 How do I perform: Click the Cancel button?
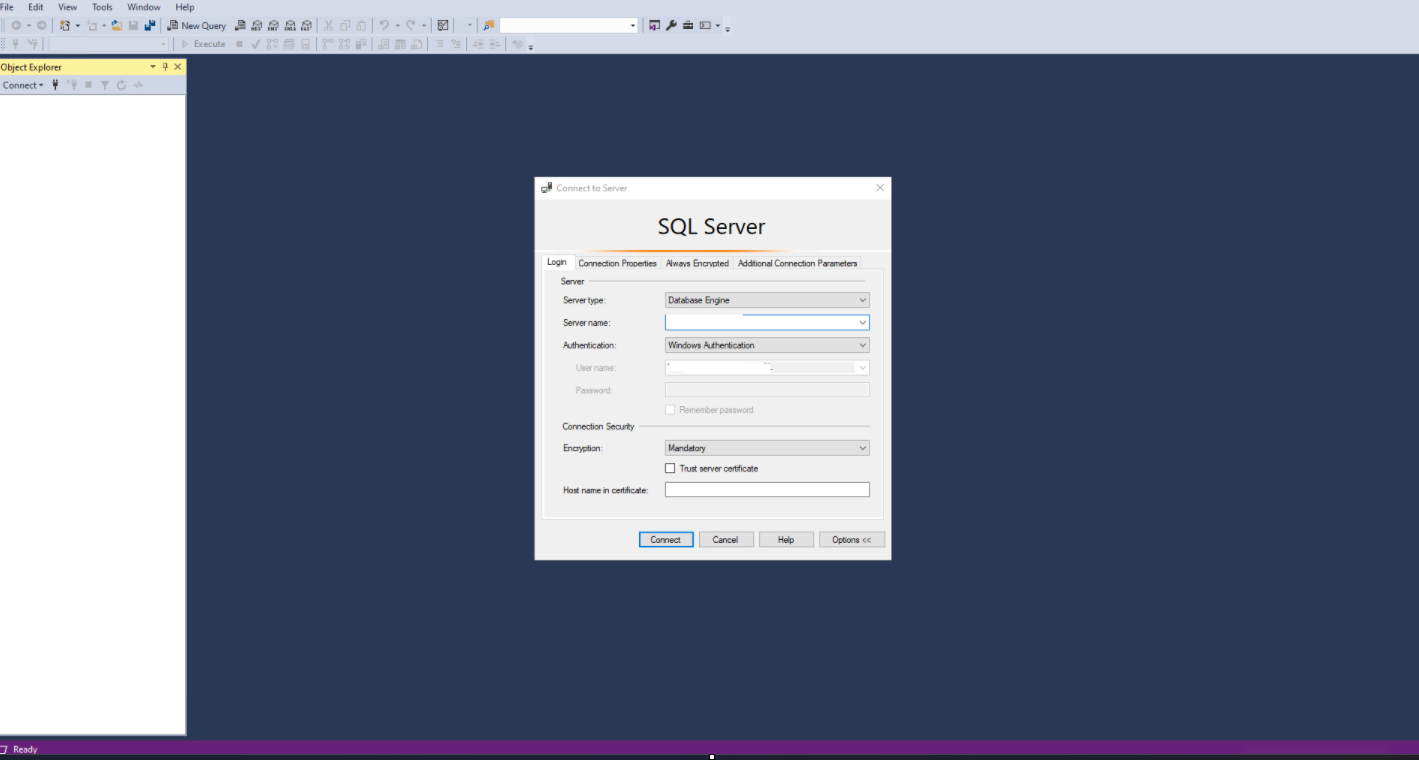725,540
